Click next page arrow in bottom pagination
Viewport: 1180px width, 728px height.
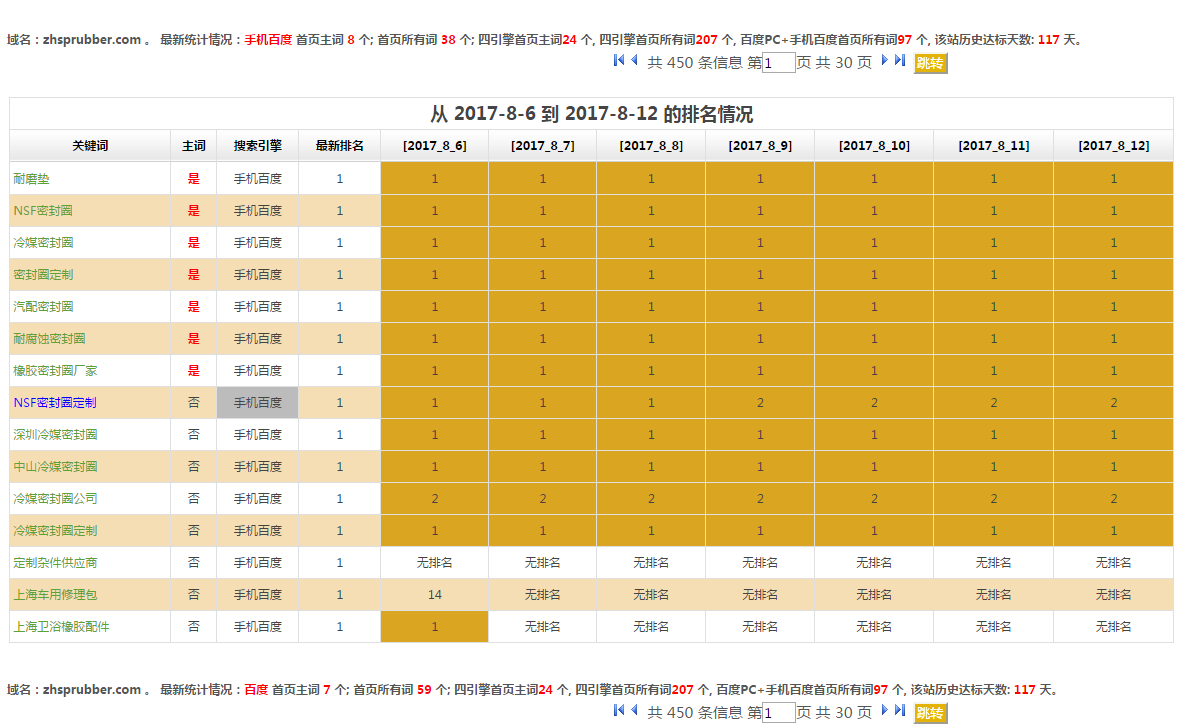884,711
